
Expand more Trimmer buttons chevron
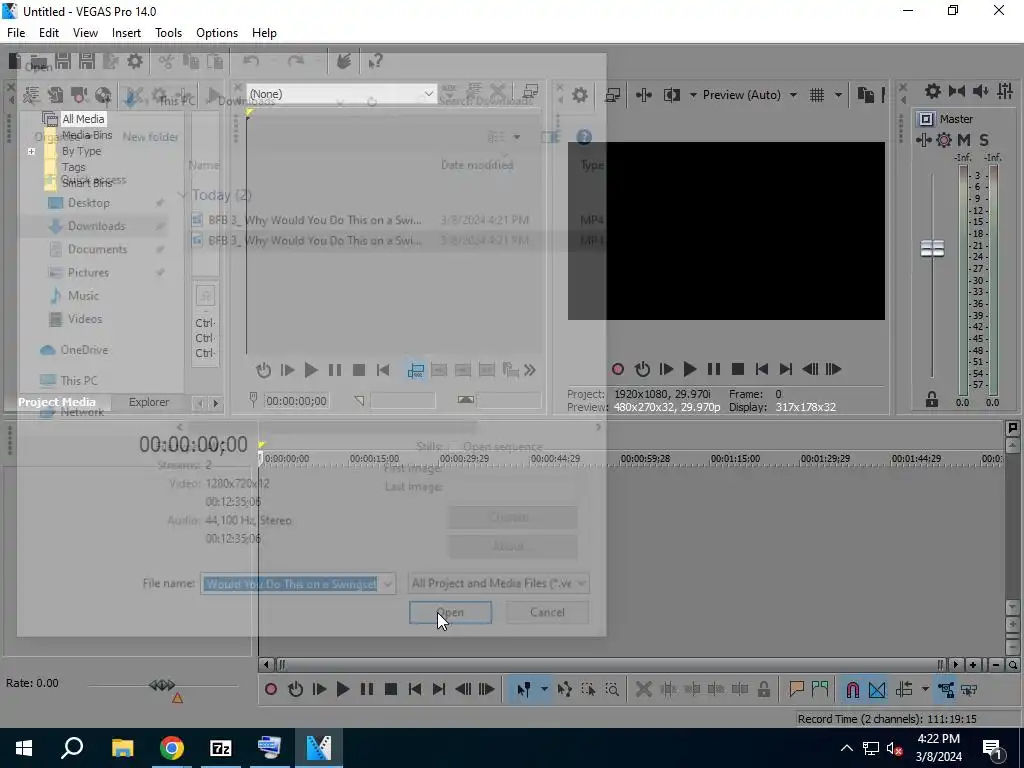[530, 371]
